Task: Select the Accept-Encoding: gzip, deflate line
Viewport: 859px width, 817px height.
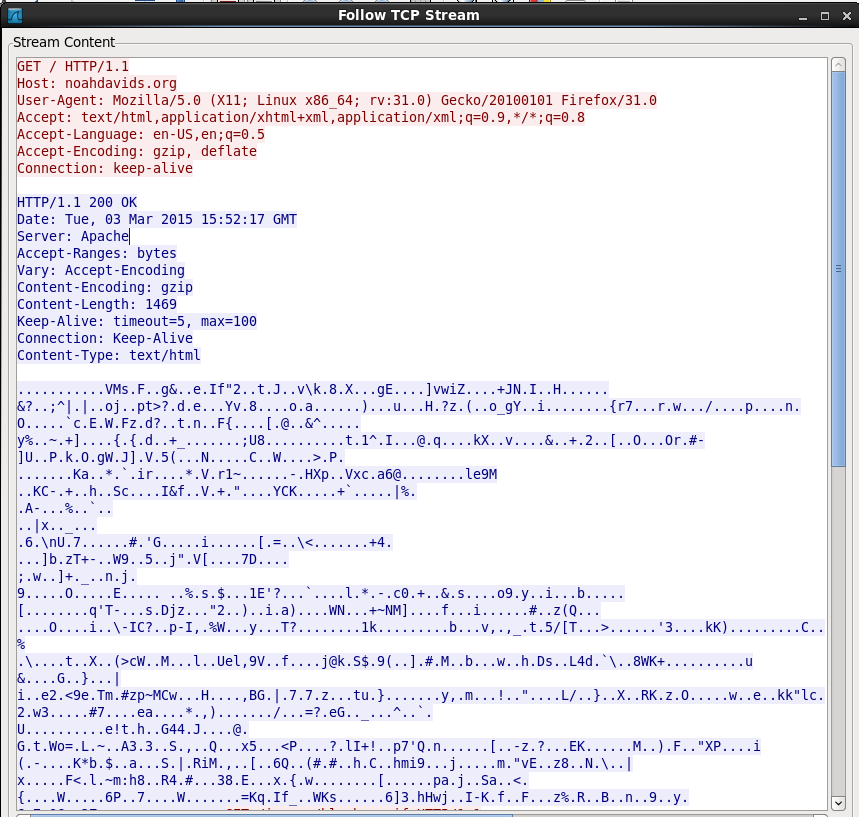Action: [x=137, y=151]
